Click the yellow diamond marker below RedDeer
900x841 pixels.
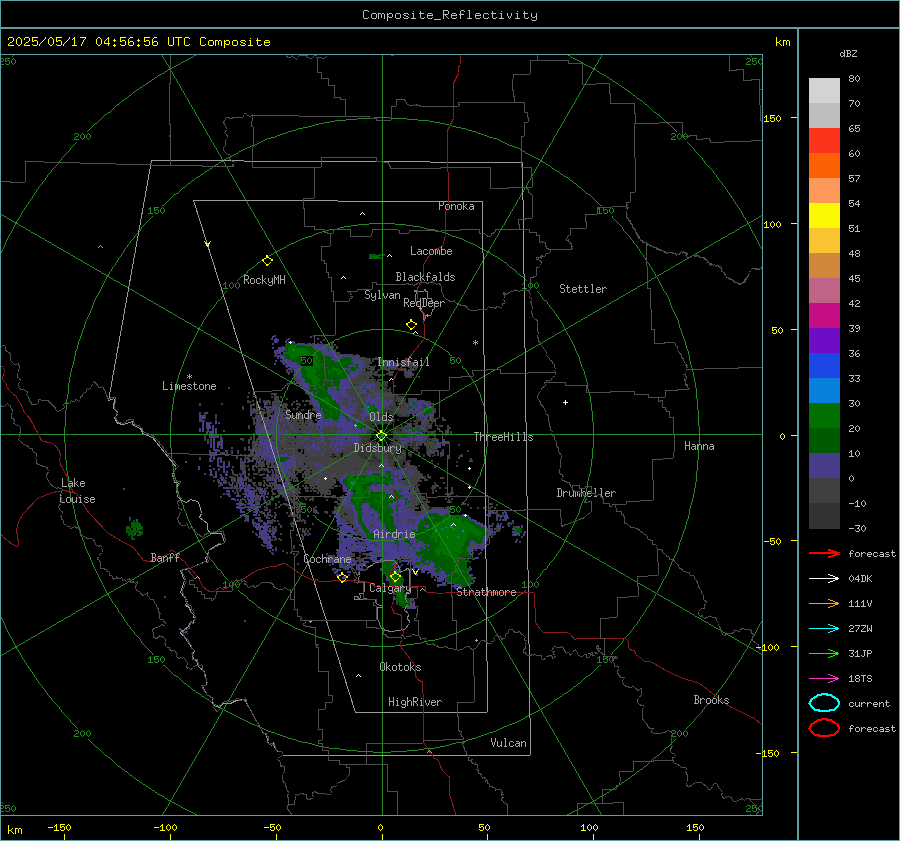click(411, 325)
